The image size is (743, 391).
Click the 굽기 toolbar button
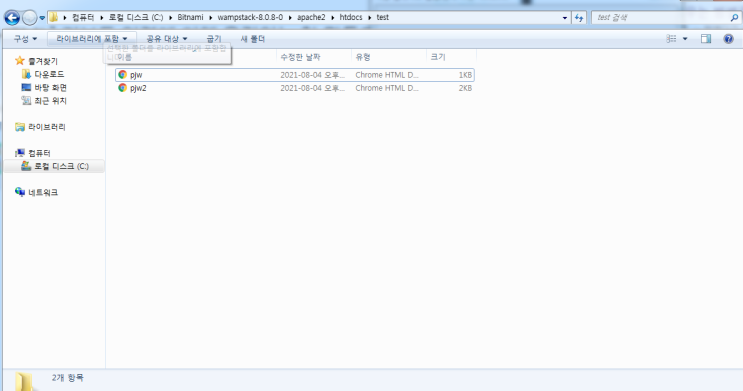(214, 39)
